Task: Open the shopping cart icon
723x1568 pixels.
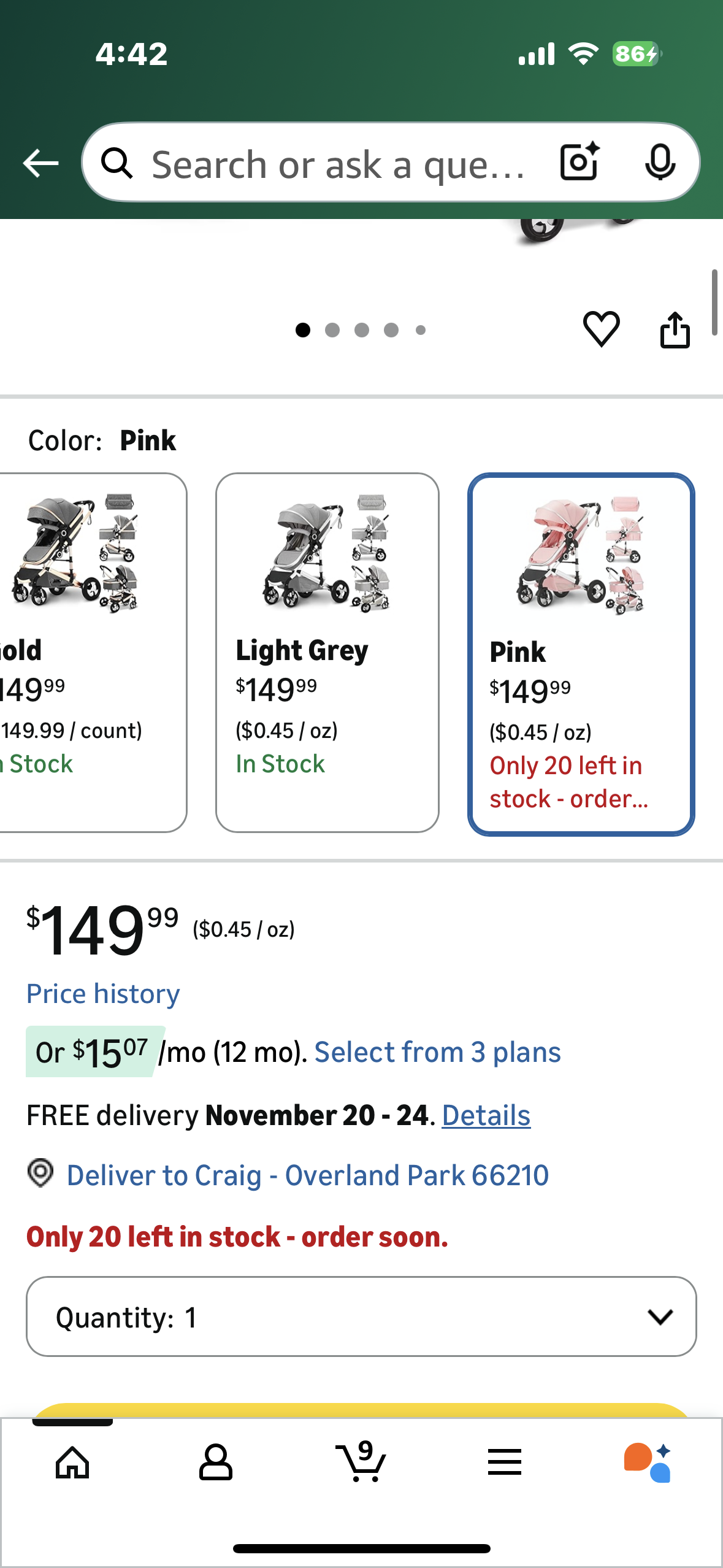Action: coord(361,1462)
